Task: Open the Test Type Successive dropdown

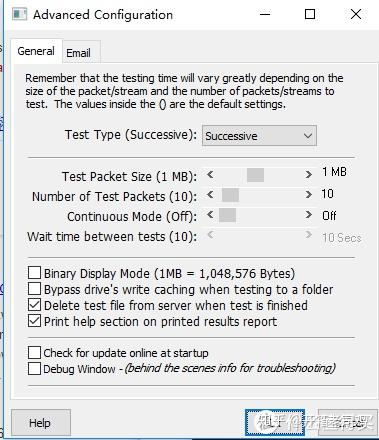Action: [x=259, y=136]
